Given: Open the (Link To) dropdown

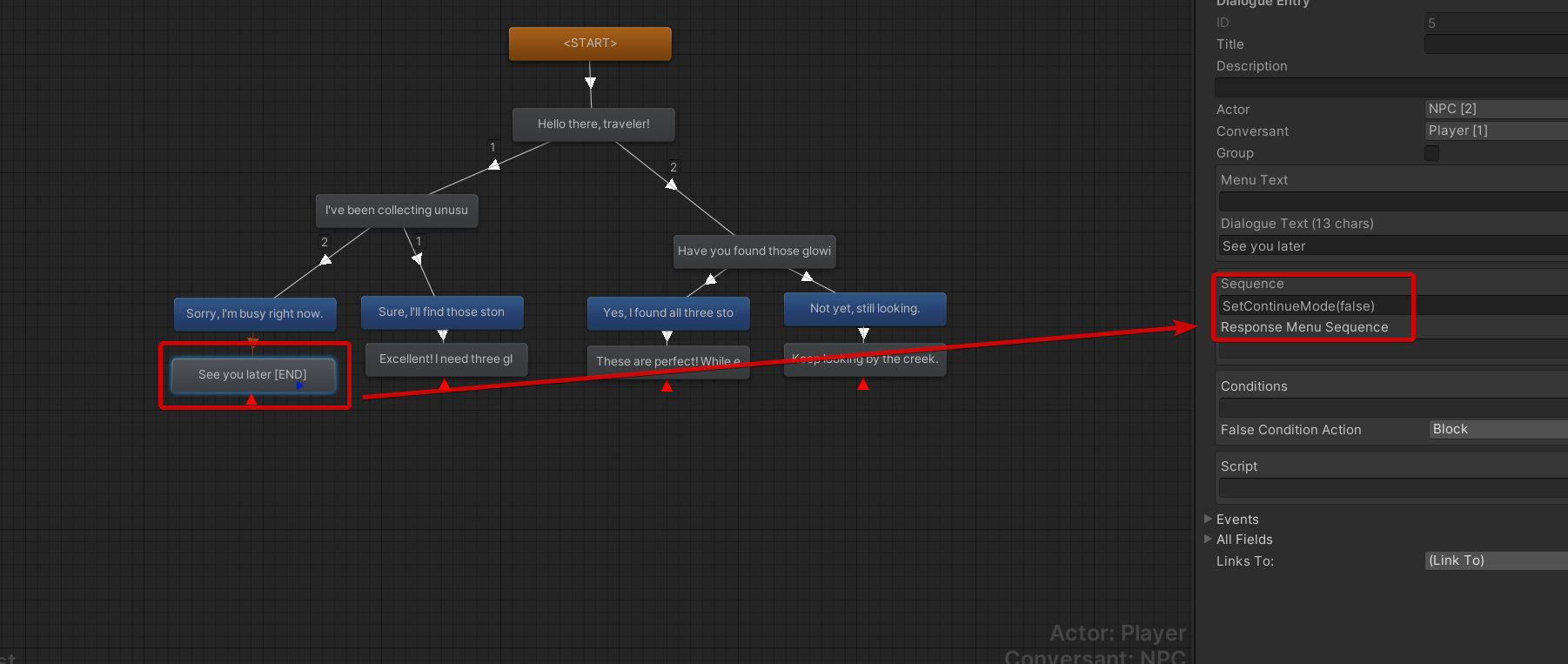Looking at the screenshot, I should [1497, 560].
